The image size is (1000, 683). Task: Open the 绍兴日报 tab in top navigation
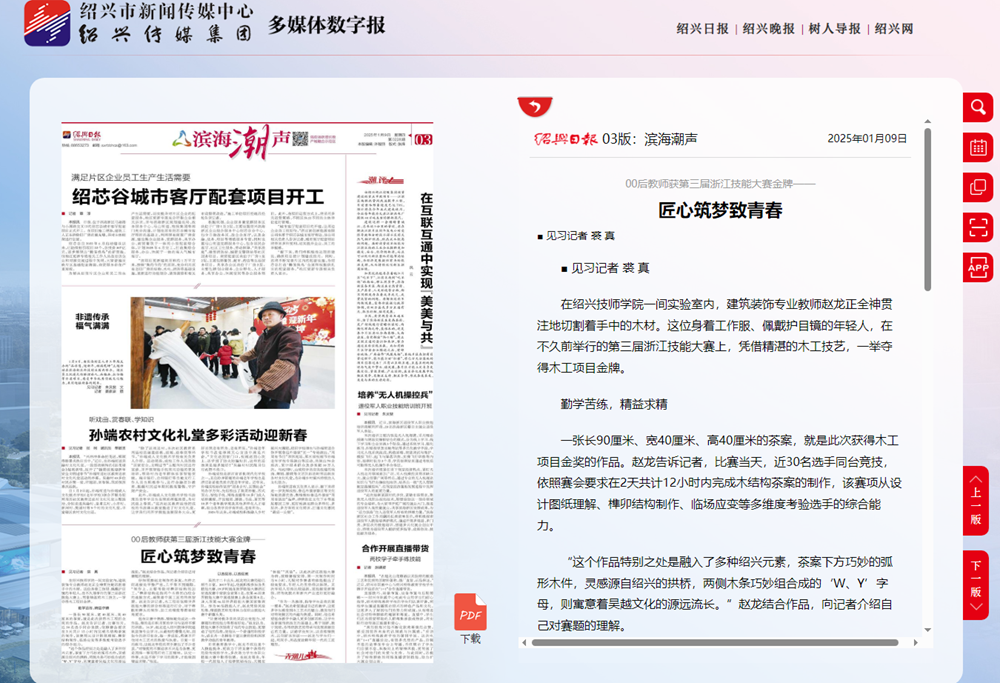[702, 29]
